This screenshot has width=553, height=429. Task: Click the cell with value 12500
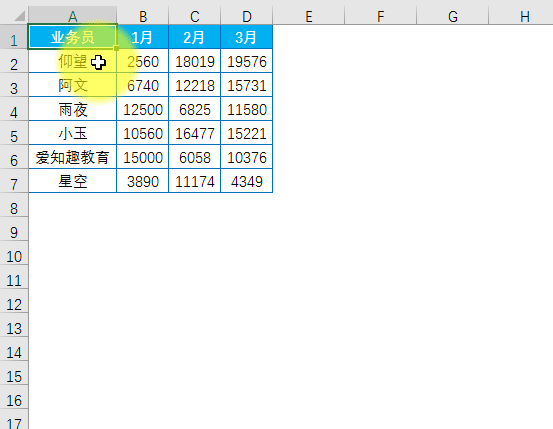click(x=142, y=109)
